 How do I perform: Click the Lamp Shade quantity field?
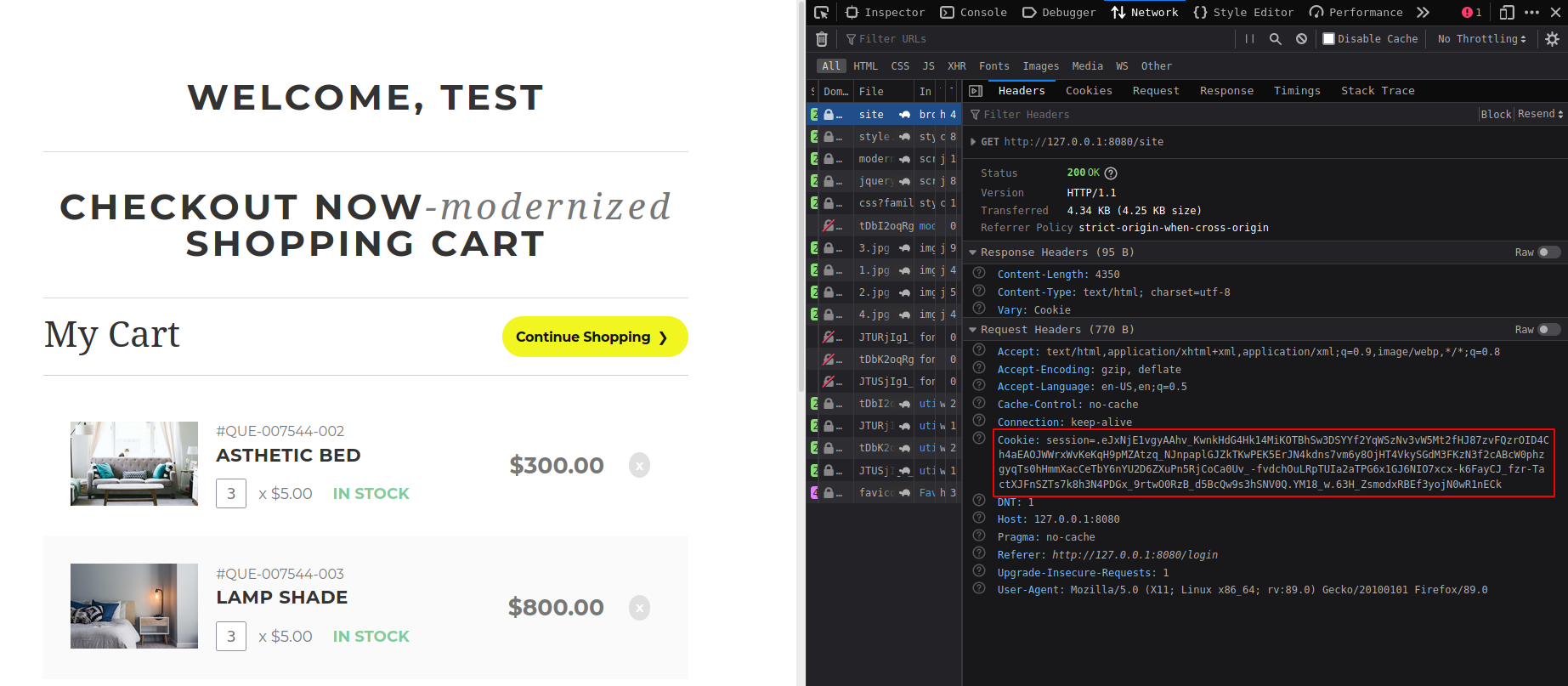[x=231, y=636]
